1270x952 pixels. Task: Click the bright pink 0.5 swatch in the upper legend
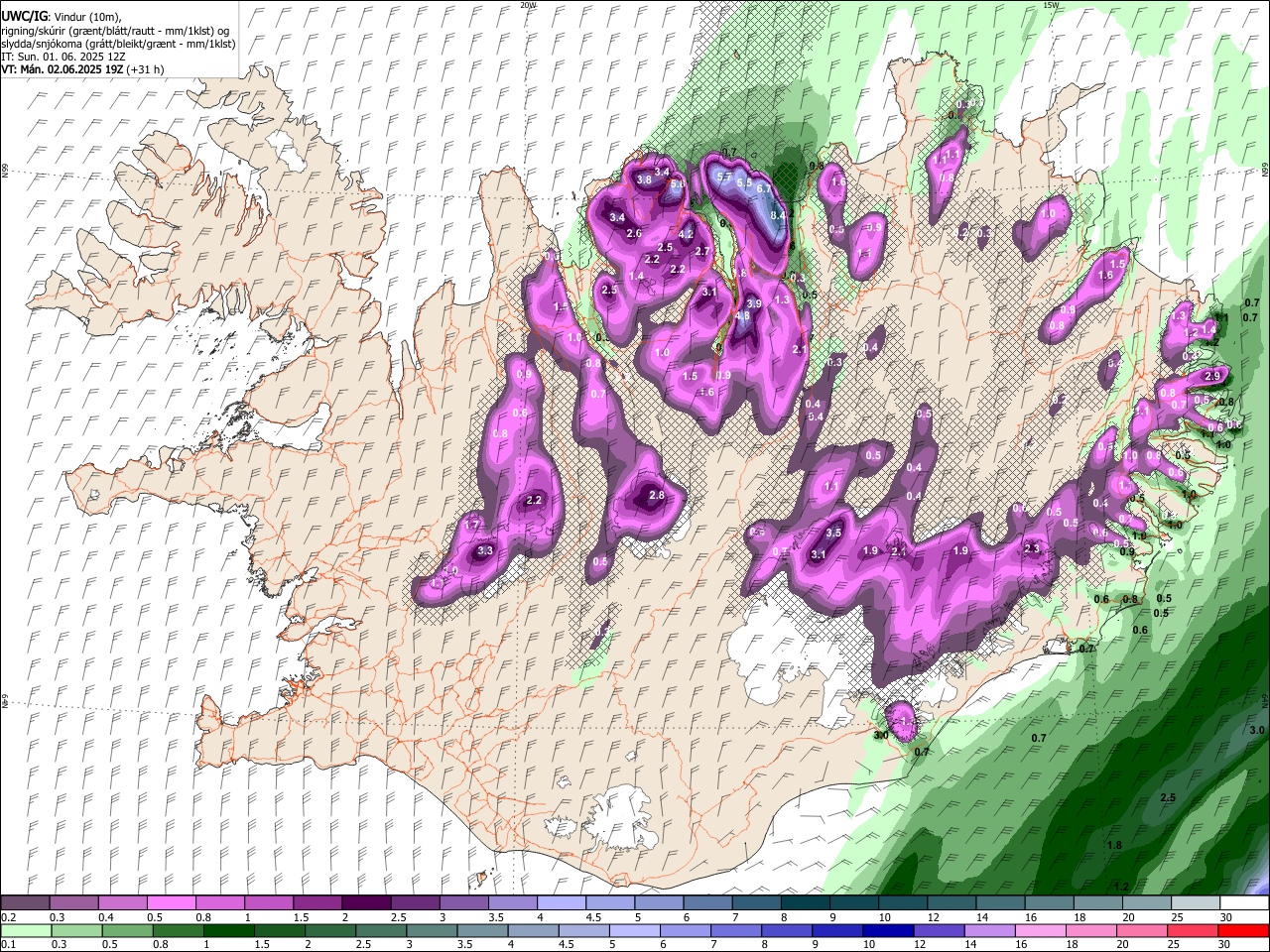(171, 903)
